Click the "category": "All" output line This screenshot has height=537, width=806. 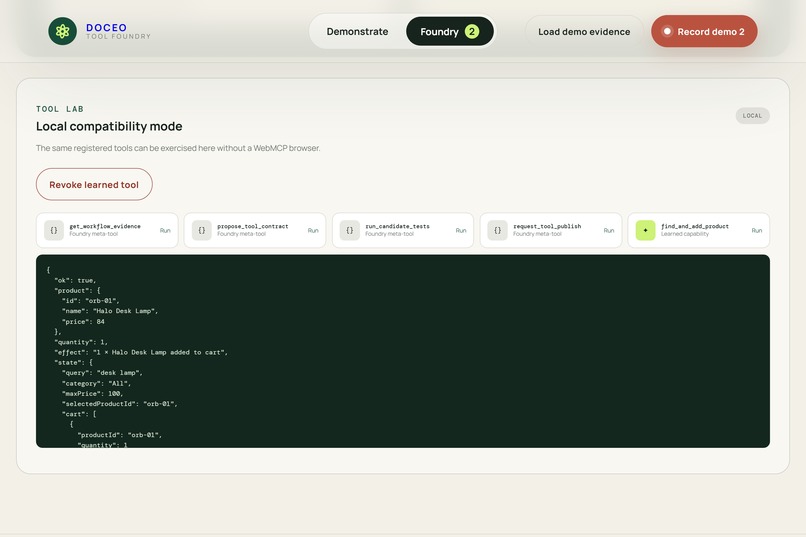pos(97,383)
